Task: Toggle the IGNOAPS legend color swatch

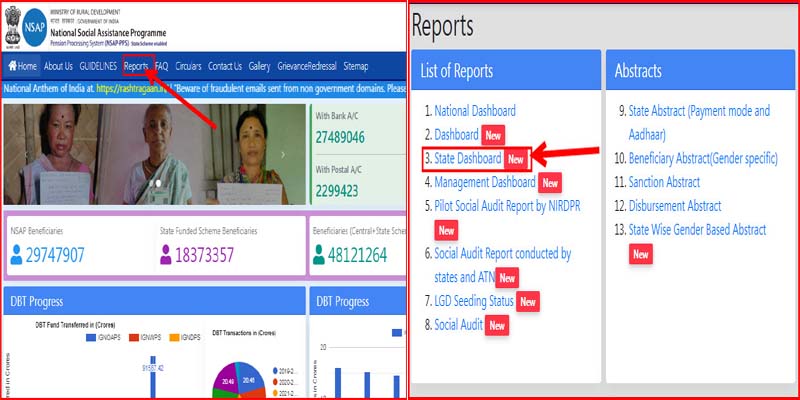Action: [x=91, y=338]
